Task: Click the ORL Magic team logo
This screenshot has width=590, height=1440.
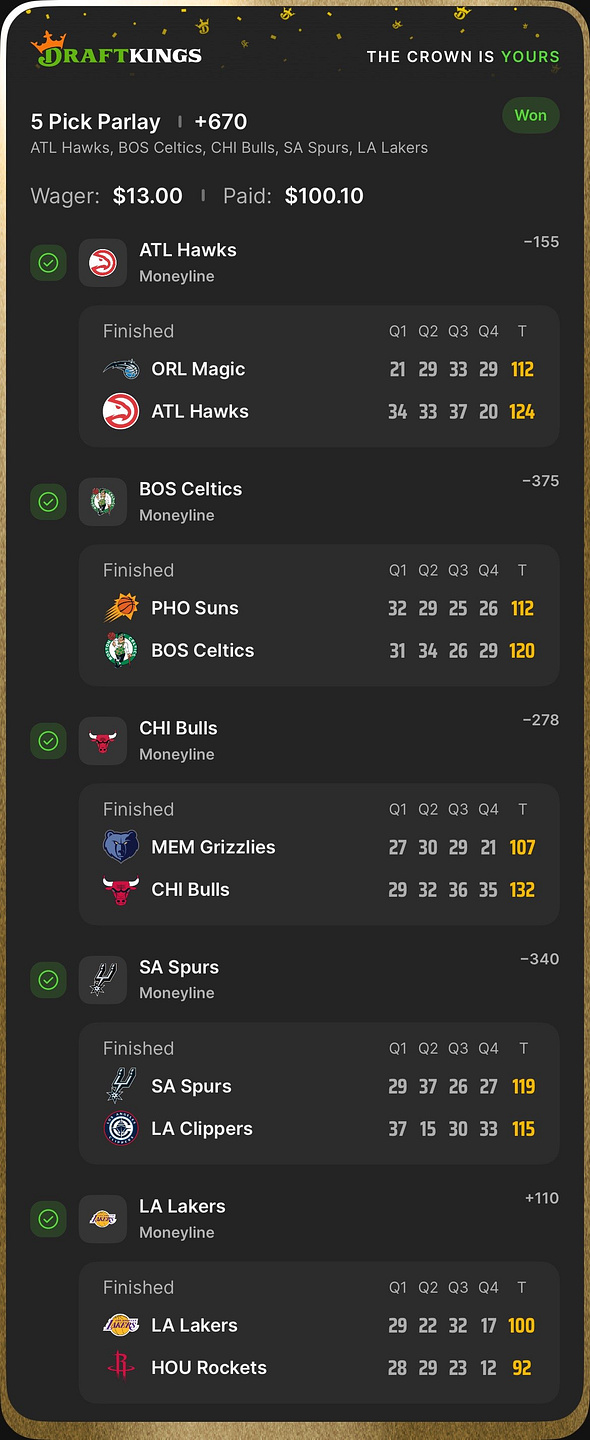Action: [121, 369]
